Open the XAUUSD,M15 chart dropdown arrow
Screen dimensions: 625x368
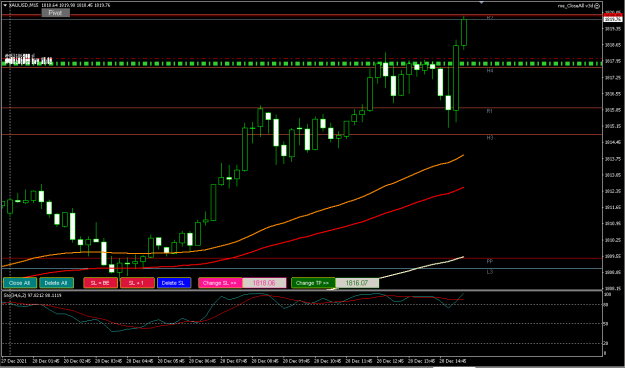click(5, 5)
